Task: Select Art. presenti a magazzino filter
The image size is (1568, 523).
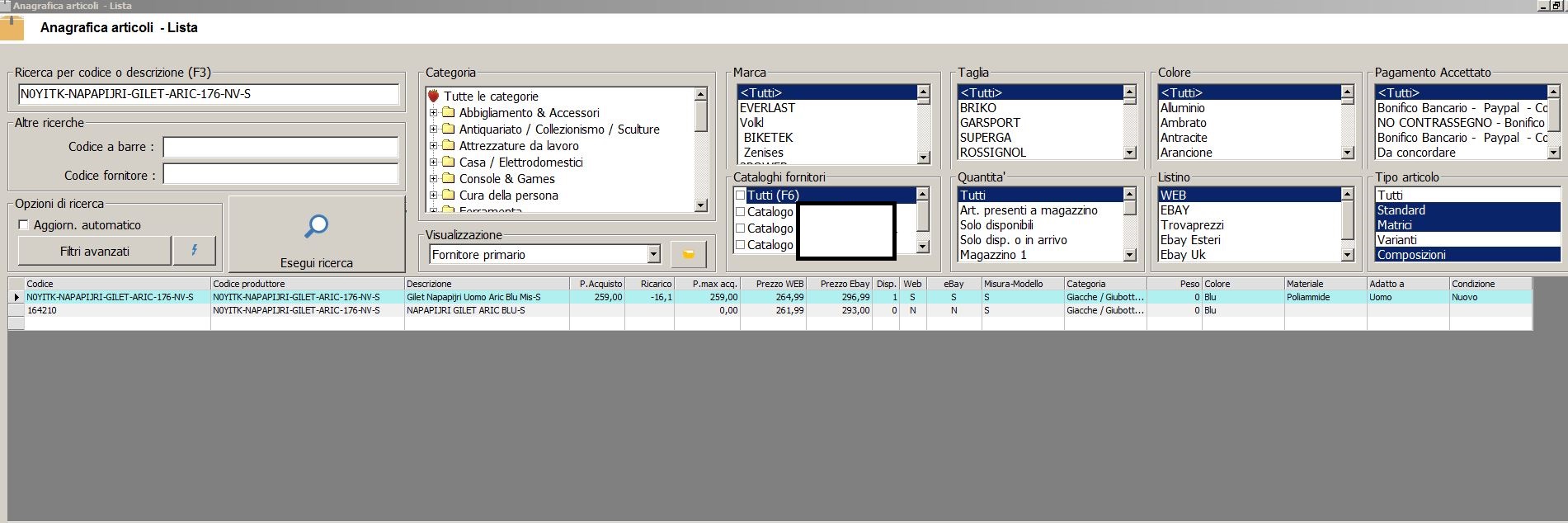Action: click(1039, 210)
